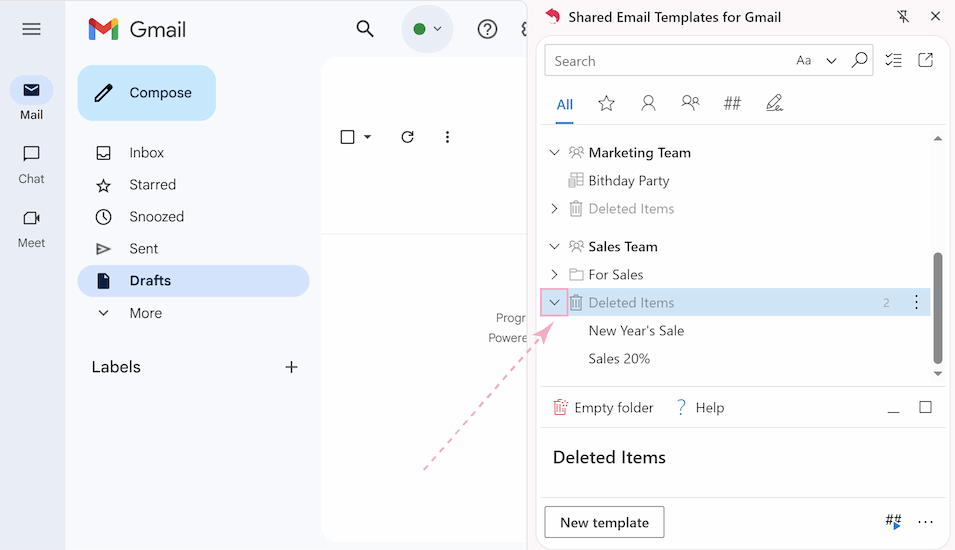Run search with the magnifier icon
Viewport: 955px width, 550px height.
point(859,60)
